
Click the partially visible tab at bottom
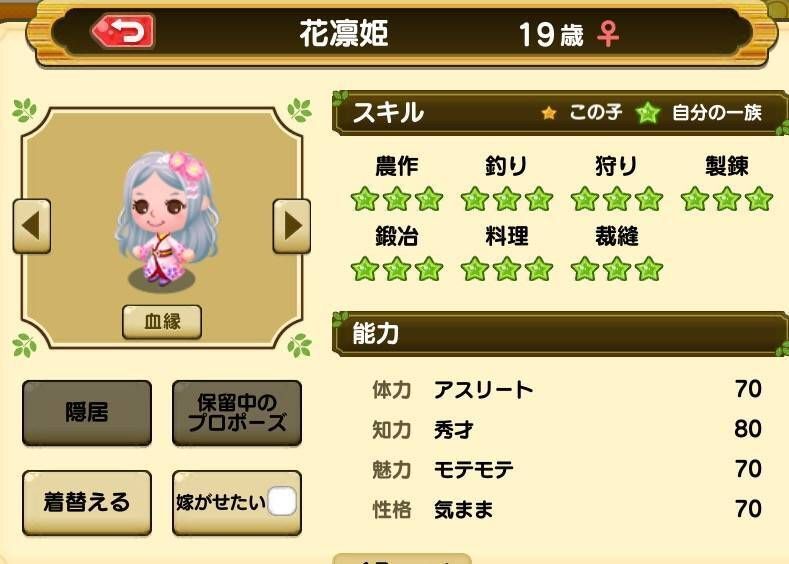tap(402, 558)
